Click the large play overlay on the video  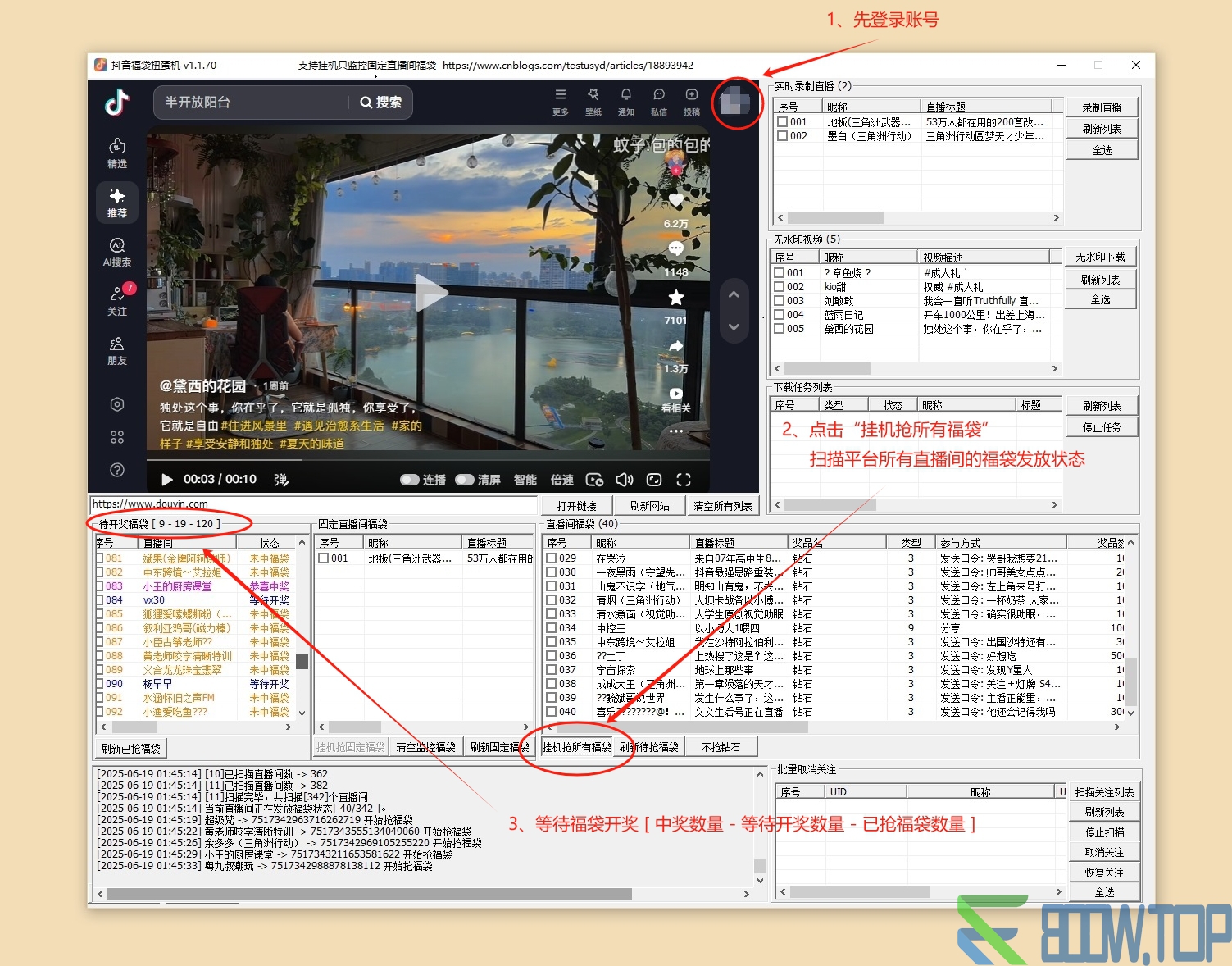tap(430, 293)
